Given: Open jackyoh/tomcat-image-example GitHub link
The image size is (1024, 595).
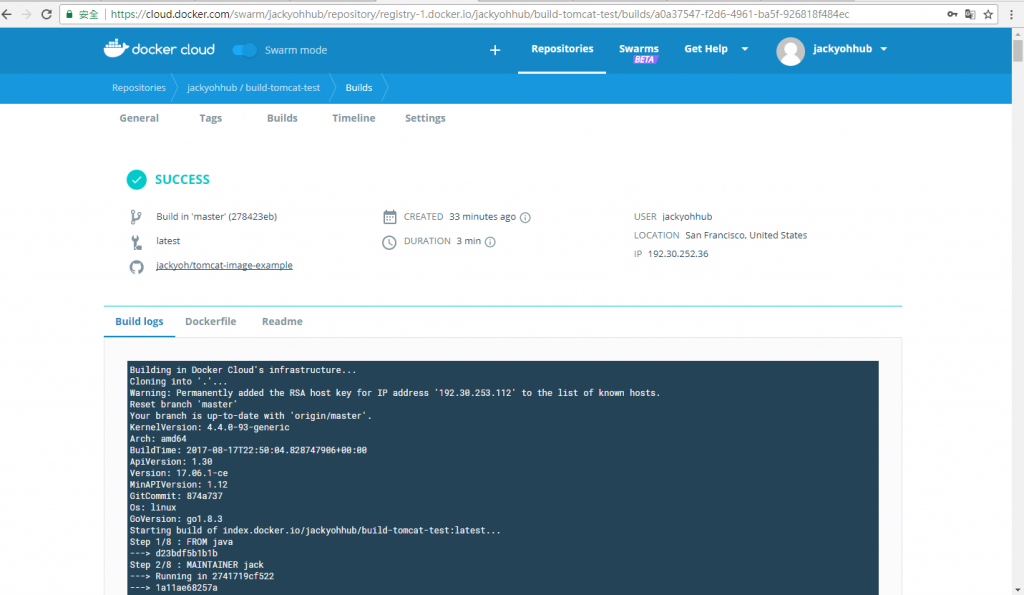Looking at the screenshot, I should coord(224,265).
